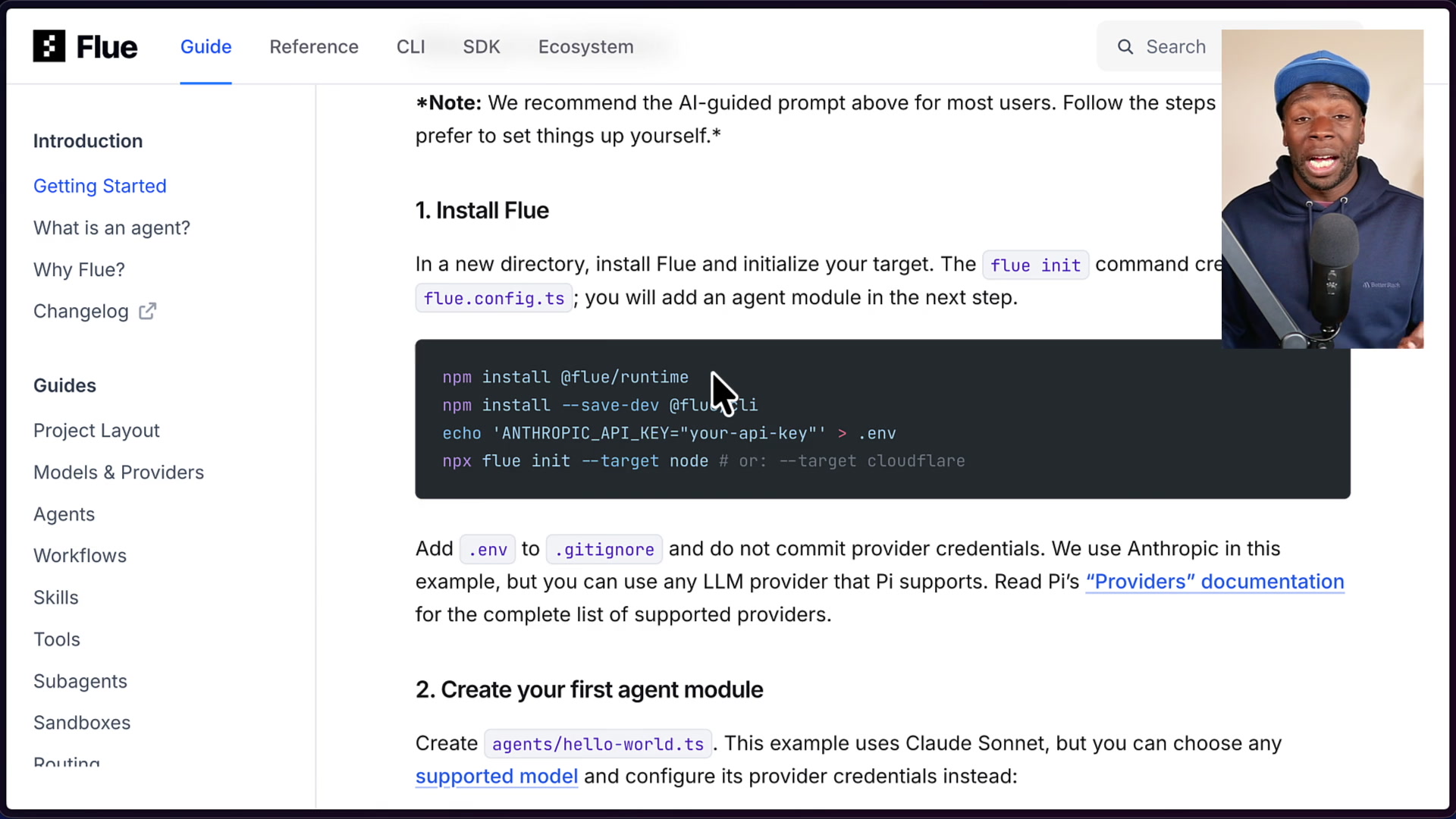Click the 'Introduction' sidebar section heading
Viewport: 1456px width, 819px height.
coord(88,141)
